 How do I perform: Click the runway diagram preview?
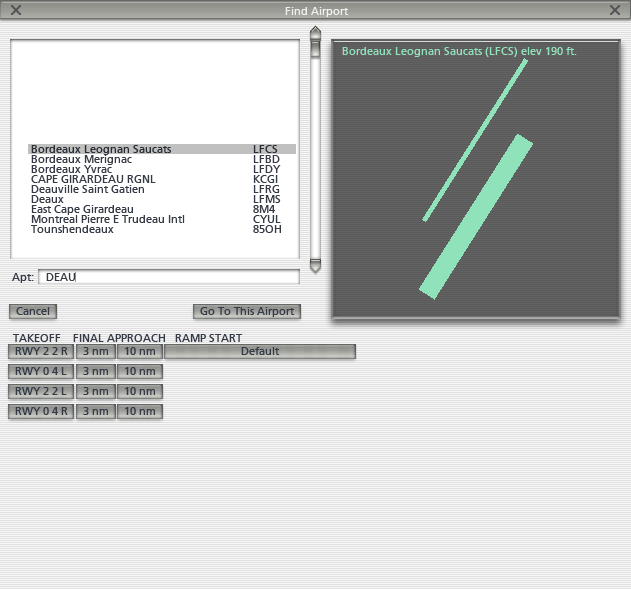click(x=476, y=180)
